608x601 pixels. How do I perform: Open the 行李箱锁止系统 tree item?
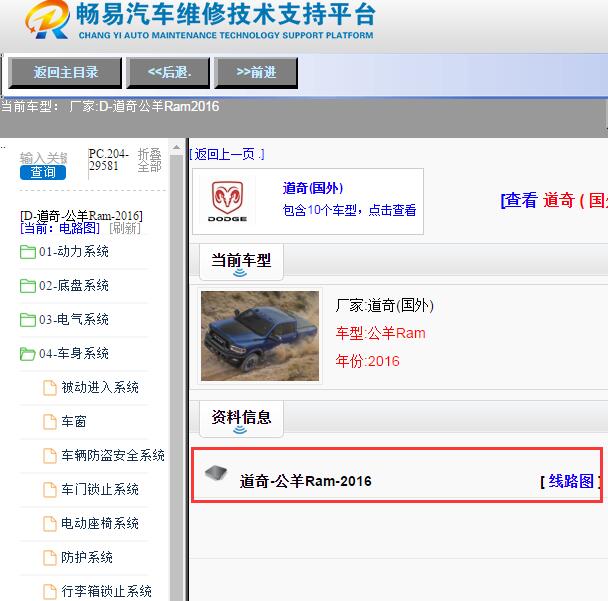click(x=107, y=591)
